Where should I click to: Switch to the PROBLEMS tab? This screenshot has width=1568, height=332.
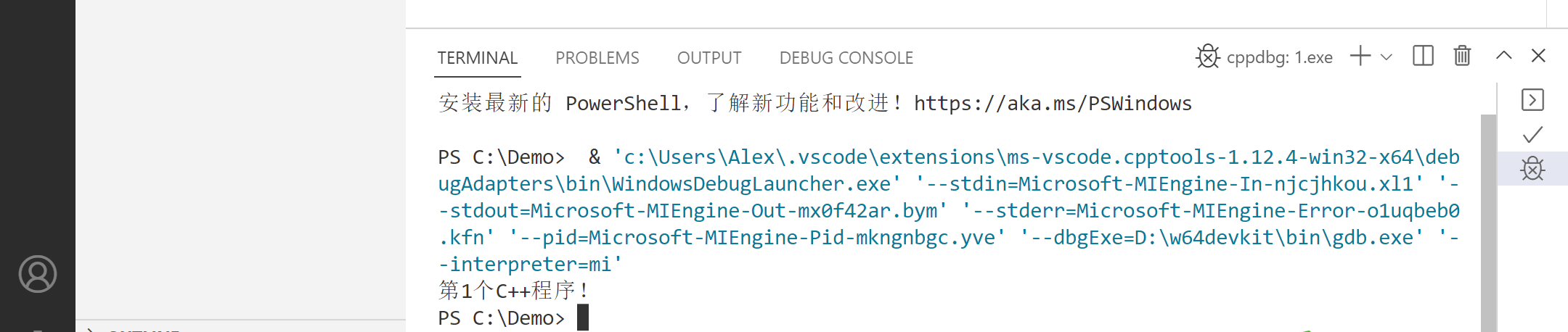[x=597, y=58]
